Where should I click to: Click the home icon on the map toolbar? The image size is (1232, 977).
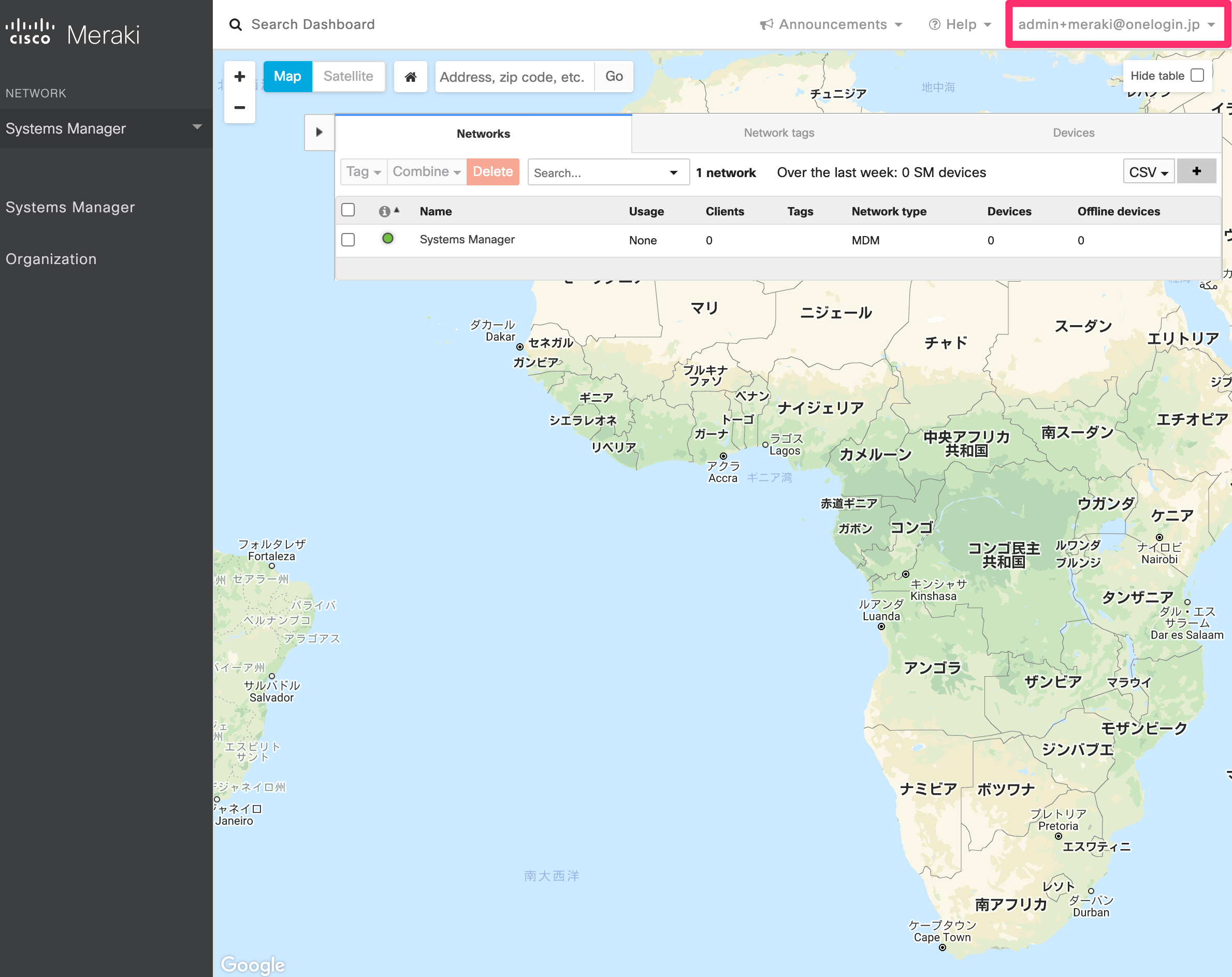tap(411, 77)
